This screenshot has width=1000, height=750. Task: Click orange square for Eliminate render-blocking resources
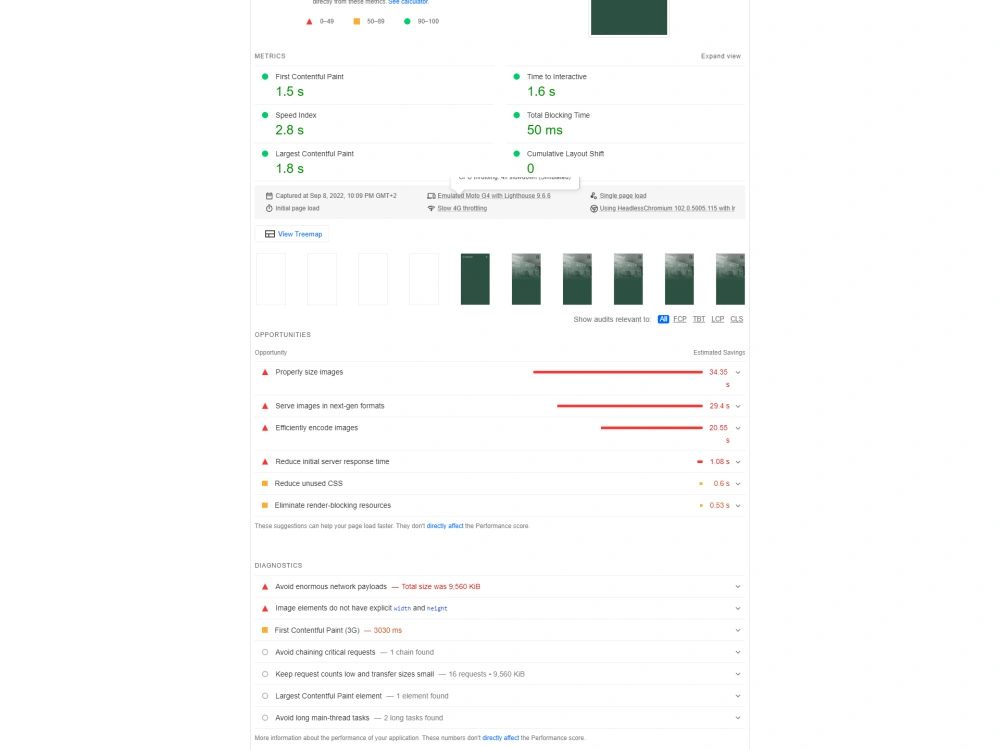click(x=265, y=505)
